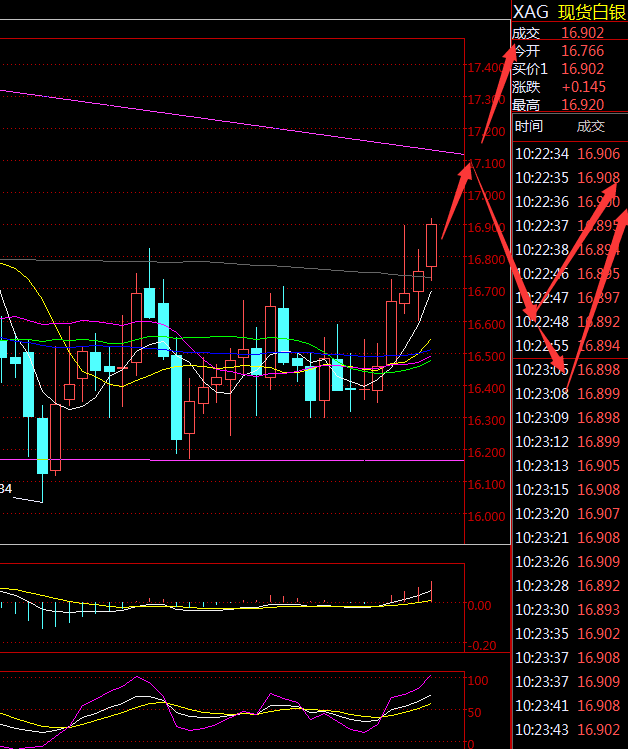Viewport: 628px width, 749px height.
Task: Click the 10:22:35 time entry
Action: click(x=542, y=178)
